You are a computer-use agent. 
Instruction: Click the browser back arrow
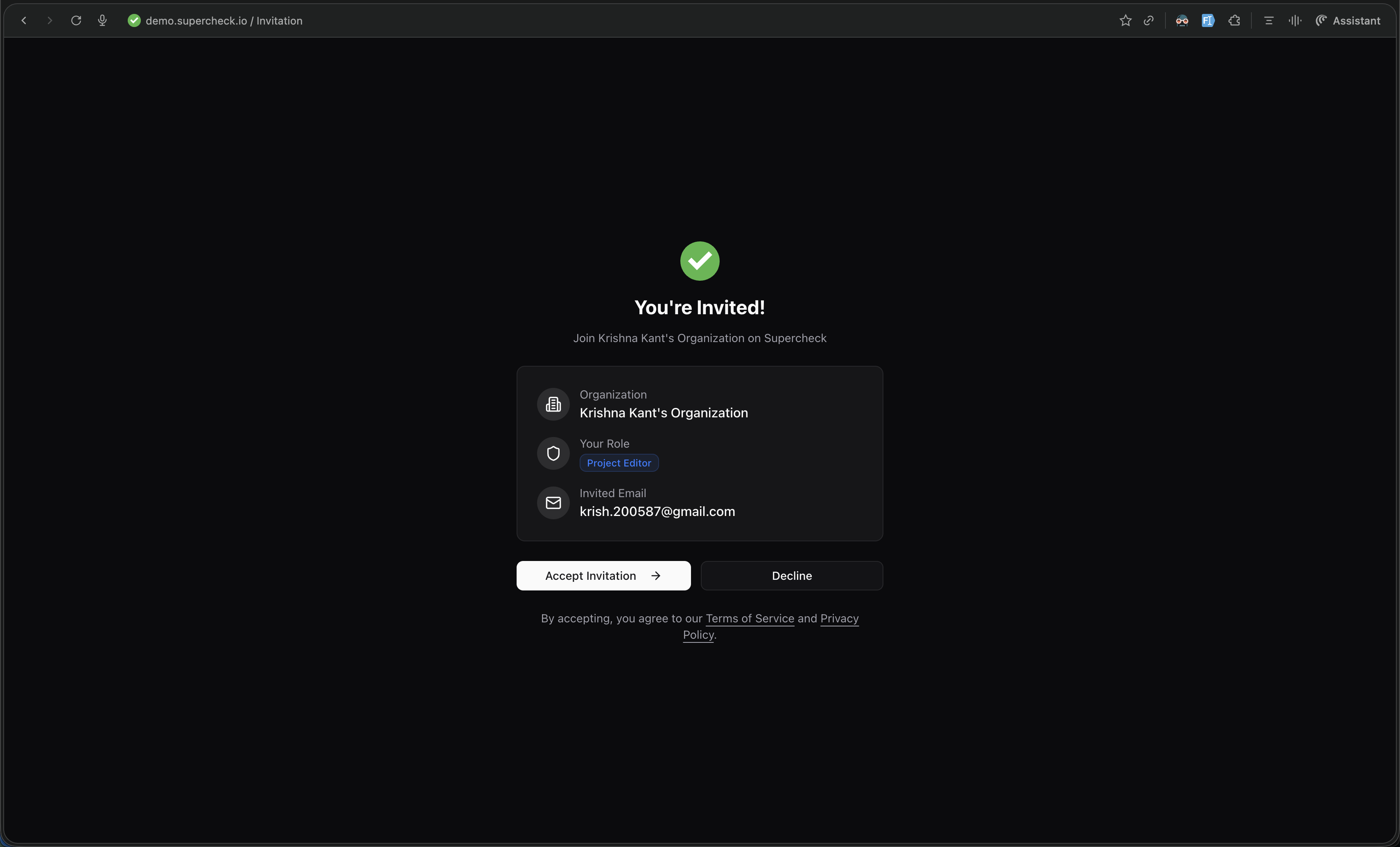[x=24, y=20]
